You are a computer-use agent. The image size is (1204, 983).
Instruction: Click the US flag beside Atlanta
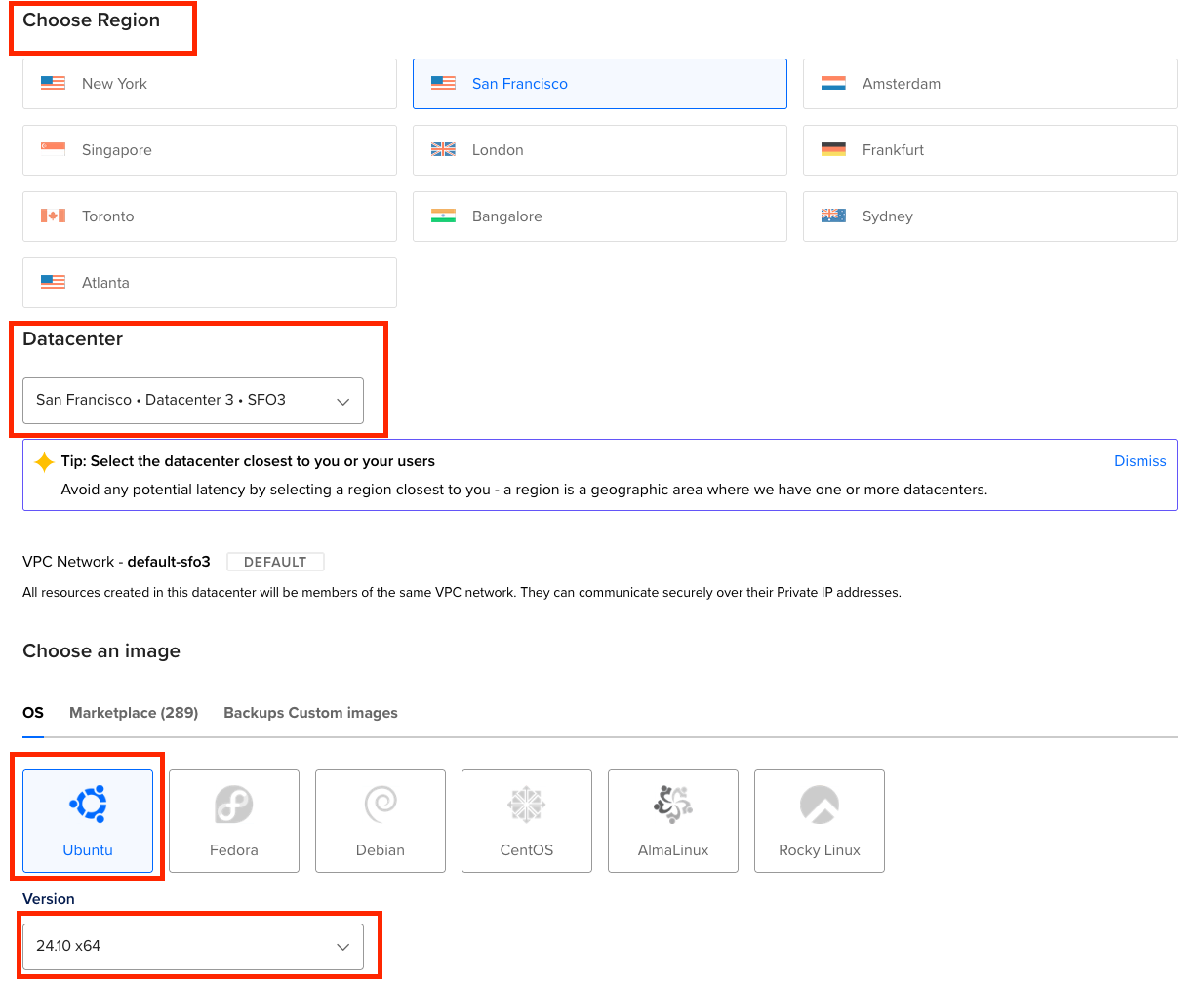pyautogui.click(x=53, y=283)
